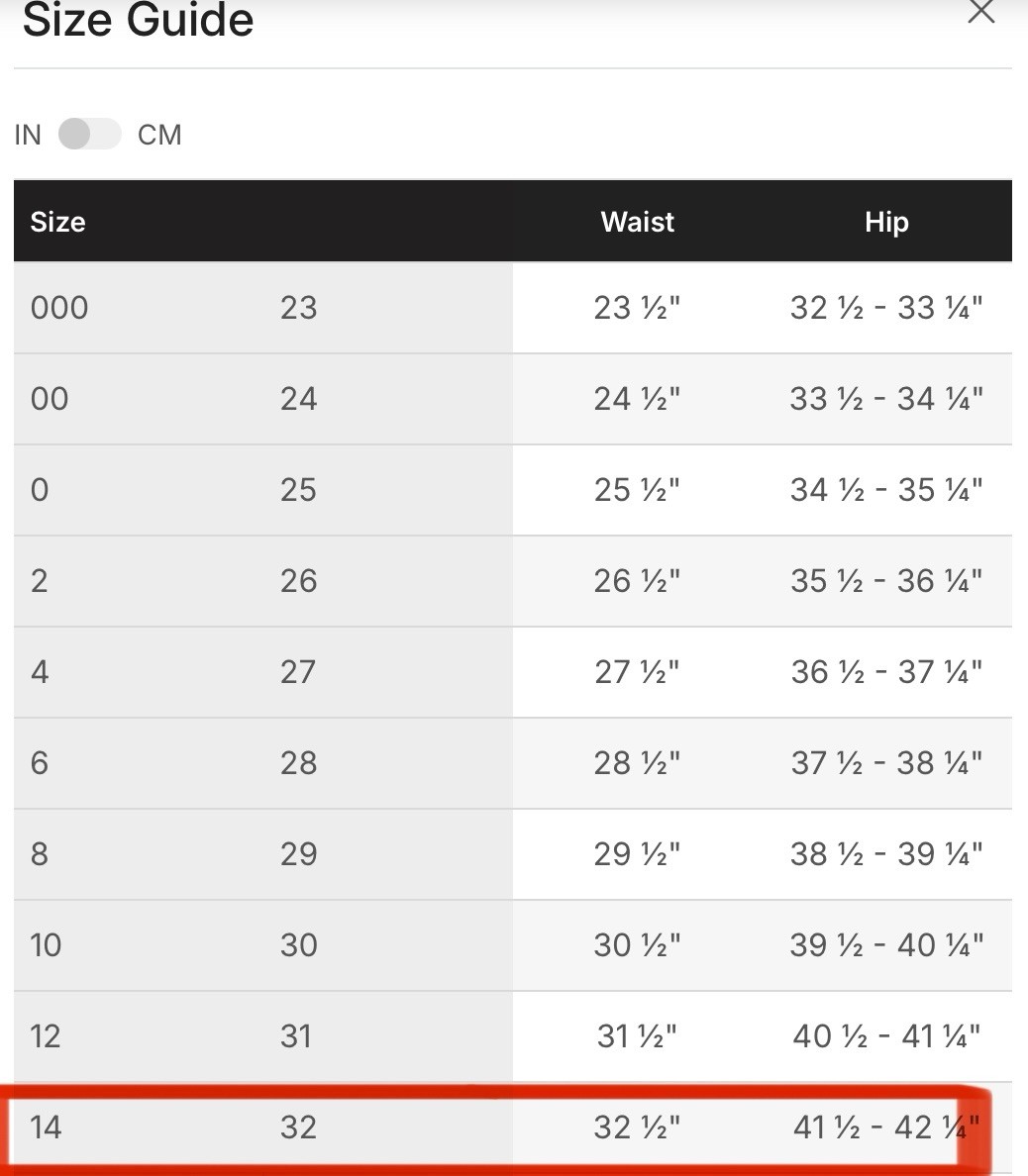Click the Waist column header
Screen dimensions: 1028x1176
637,222
